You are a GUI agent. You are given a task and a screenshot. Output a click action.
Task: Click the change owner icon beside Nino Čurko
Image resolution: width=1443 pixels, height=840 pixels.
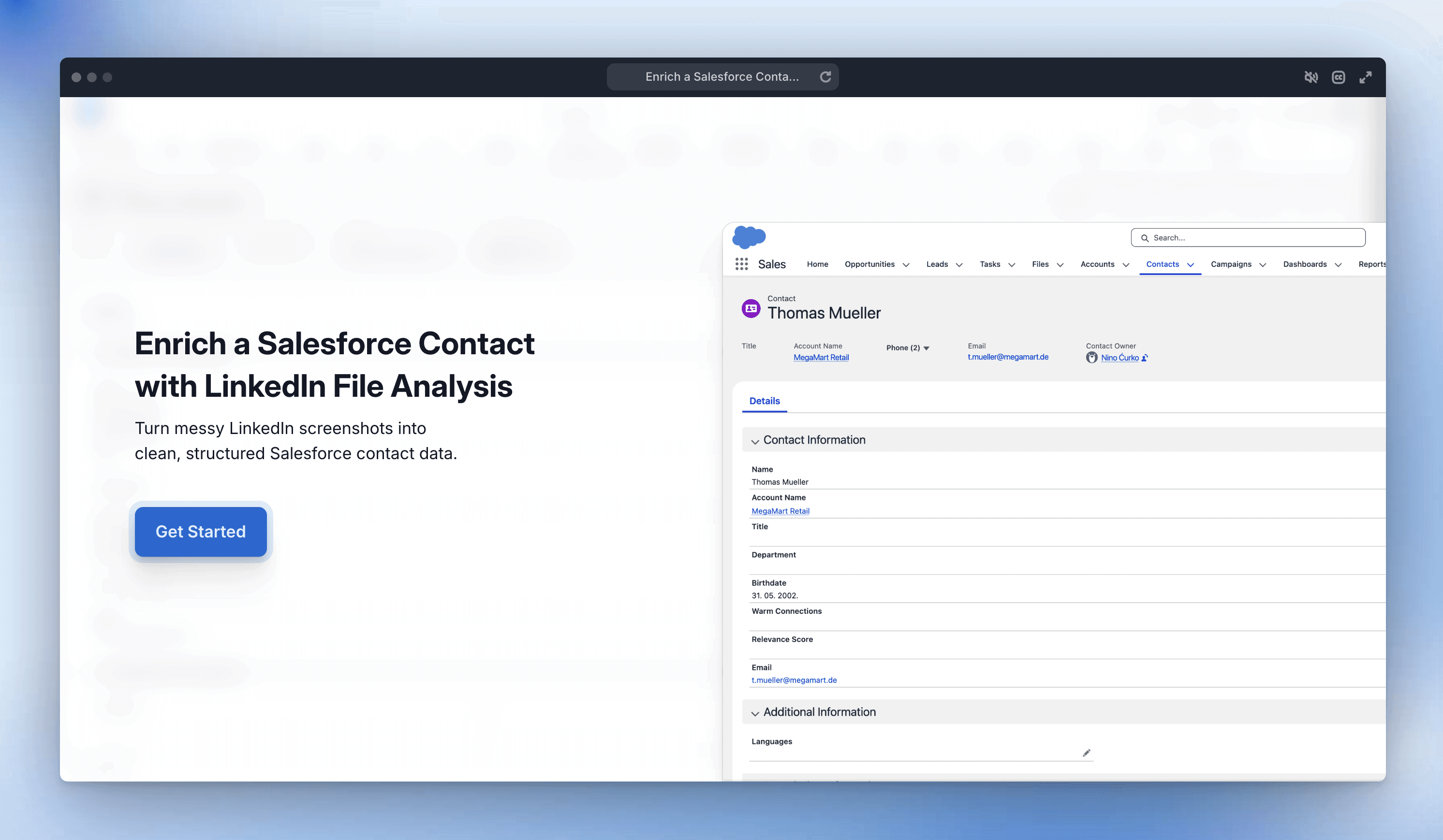1145,358
